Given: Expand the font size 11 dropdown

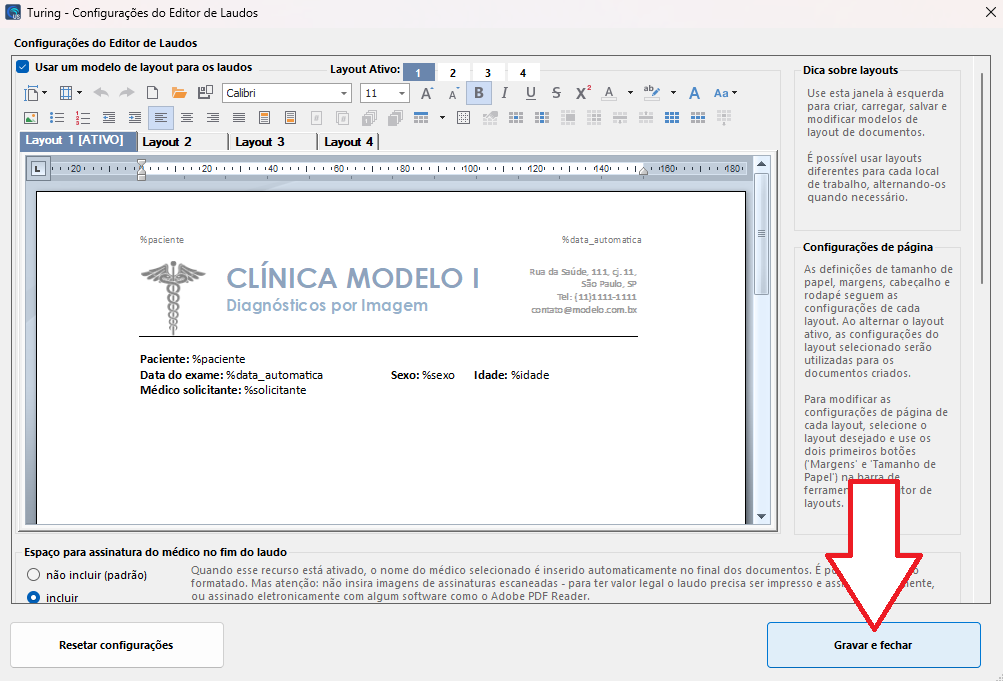Looking at the screenshot, I should coord(402,93).
